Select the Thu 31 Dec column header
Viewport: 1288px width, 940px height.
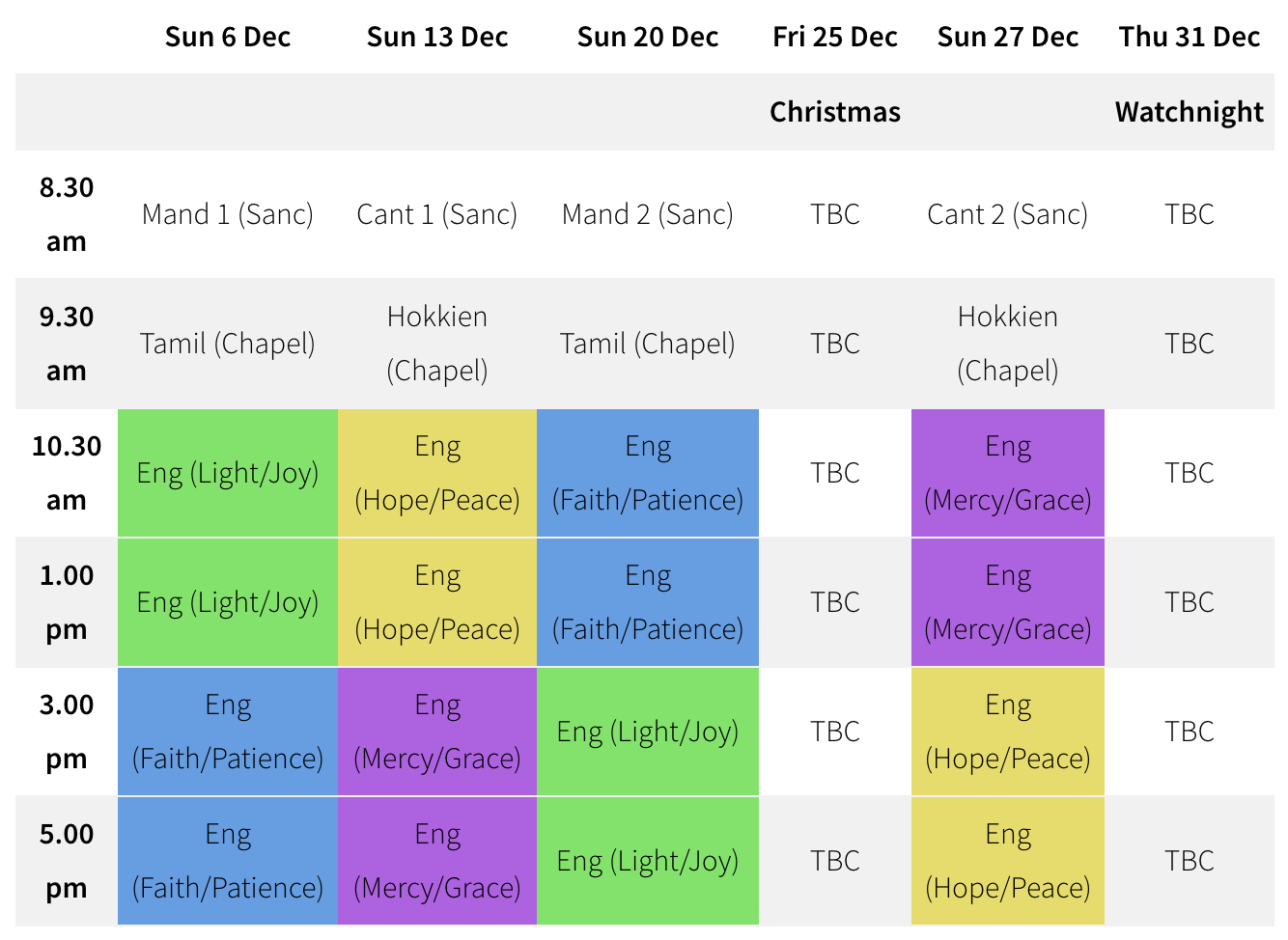tap(1190, 37)
